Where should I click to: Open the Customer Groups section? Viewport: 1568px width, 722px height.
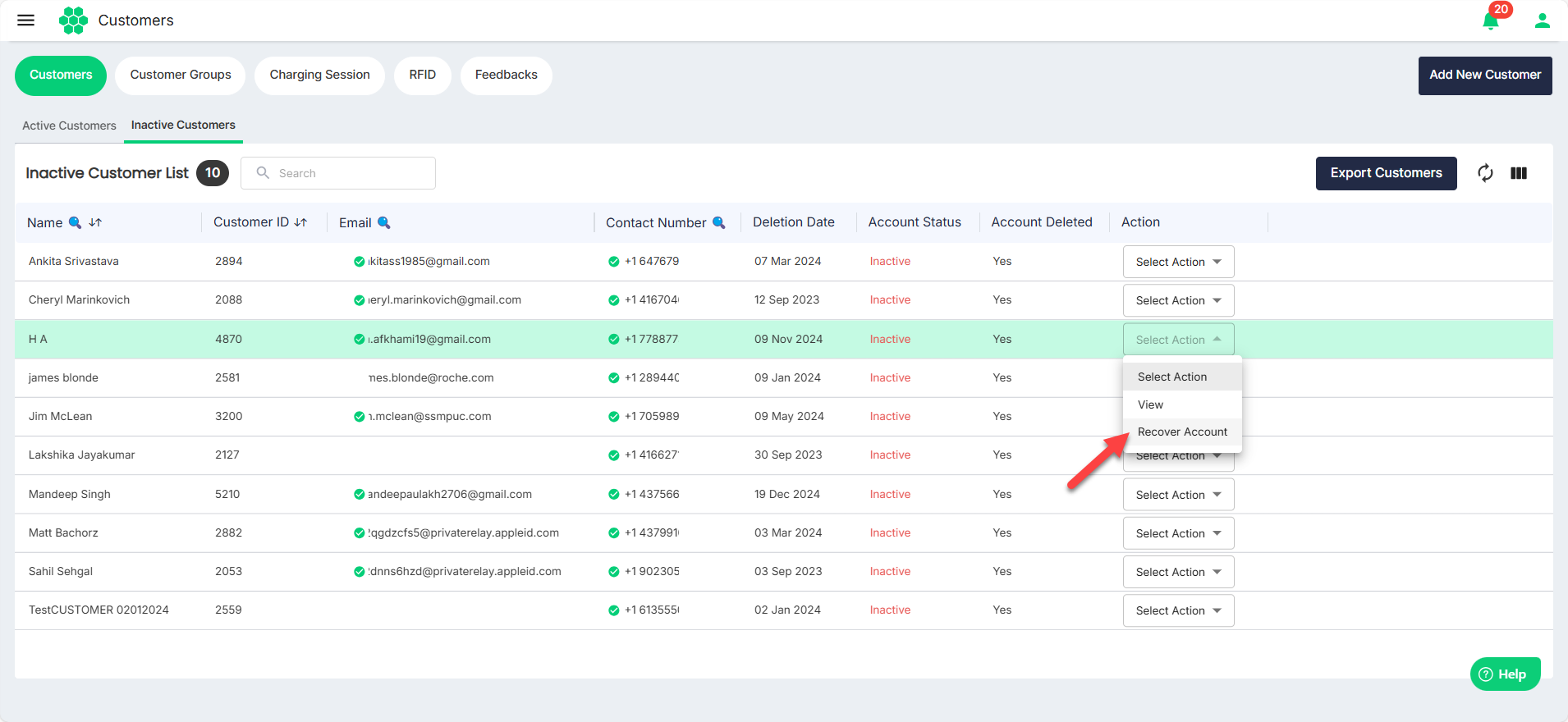click(x=181, y=75)
